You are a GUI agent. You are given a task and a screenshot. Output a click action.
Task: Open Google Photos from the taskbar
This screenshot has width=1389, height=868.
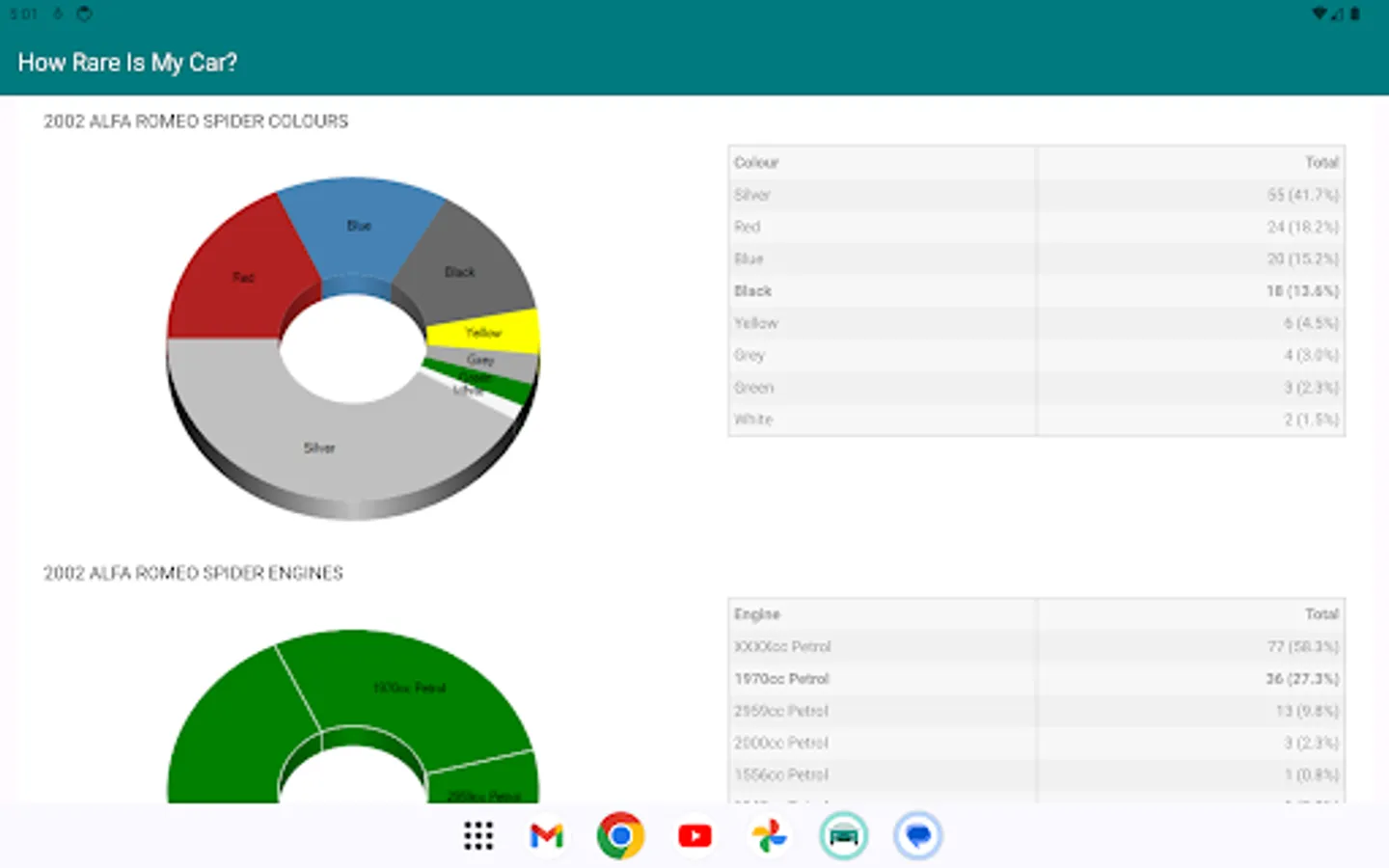769,835
